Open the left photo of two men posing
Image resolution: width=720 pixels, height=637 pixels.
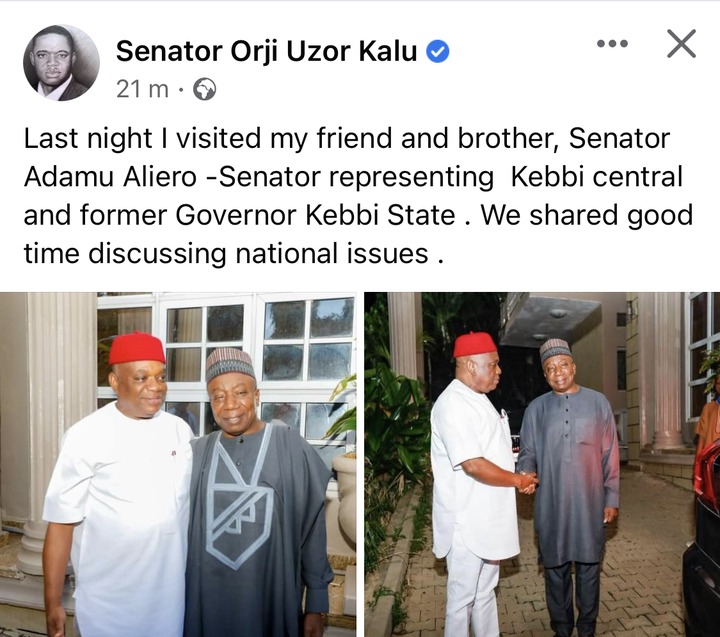click(x=178, y=464)
